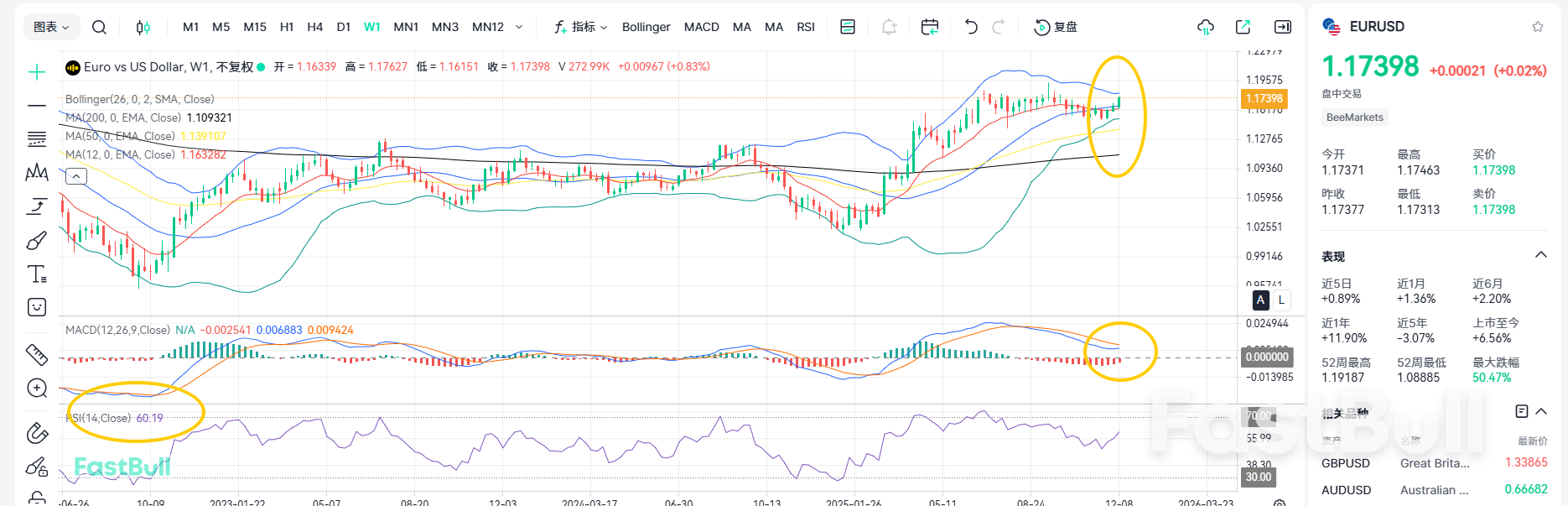Collapse the 表现 performance section

[x=1541, y=255]
